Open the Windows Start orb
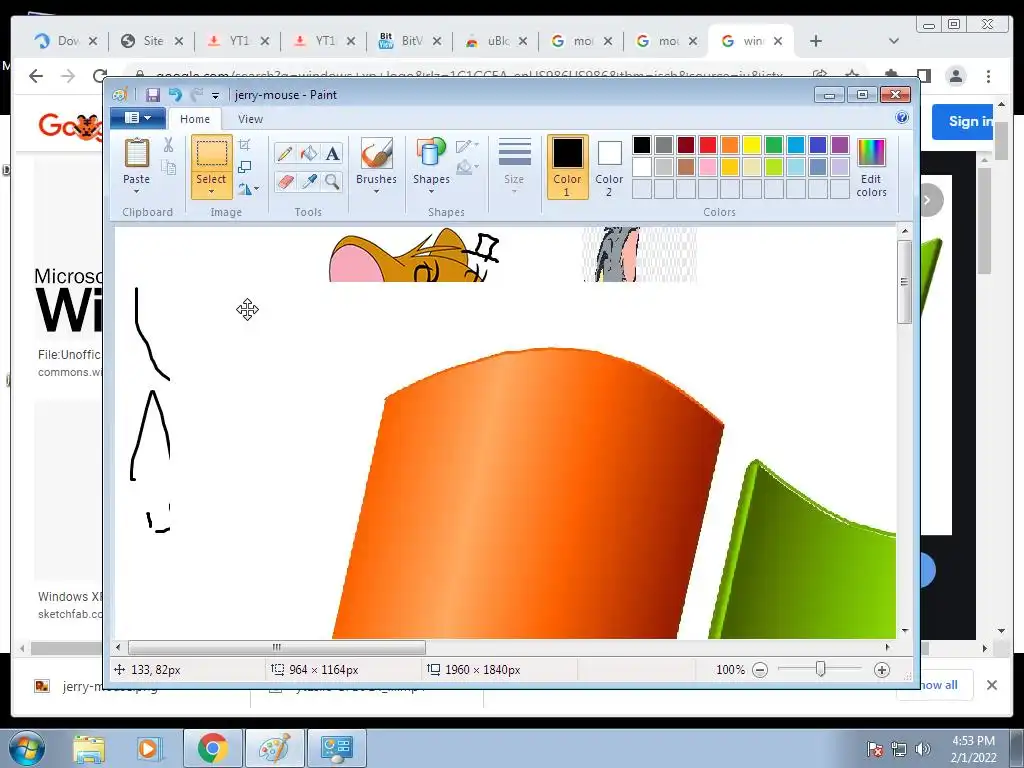1024x768 pixels. (26, 748)
